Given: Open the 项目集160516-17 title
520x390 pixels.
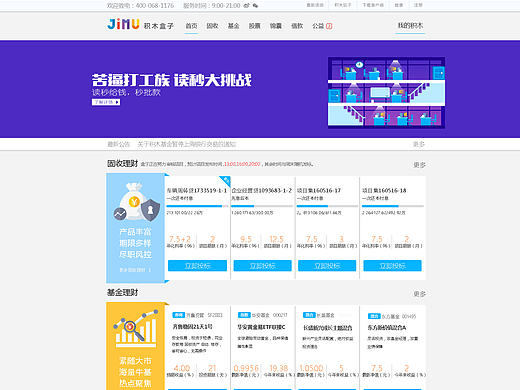Looking at the screenshot, I should point(319,191).
